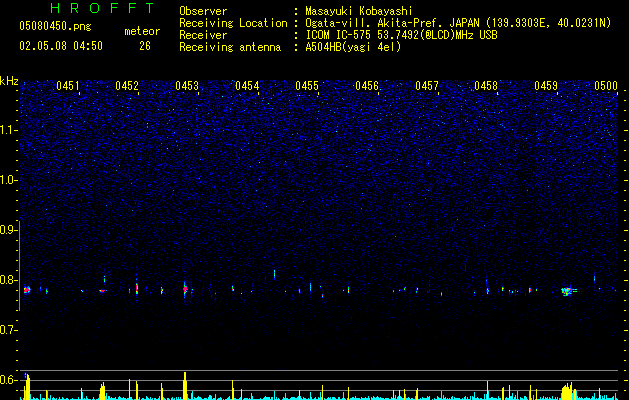Click the 0452 time marker
The width and height of the screenshot is (629, 400).
(127, 86)
